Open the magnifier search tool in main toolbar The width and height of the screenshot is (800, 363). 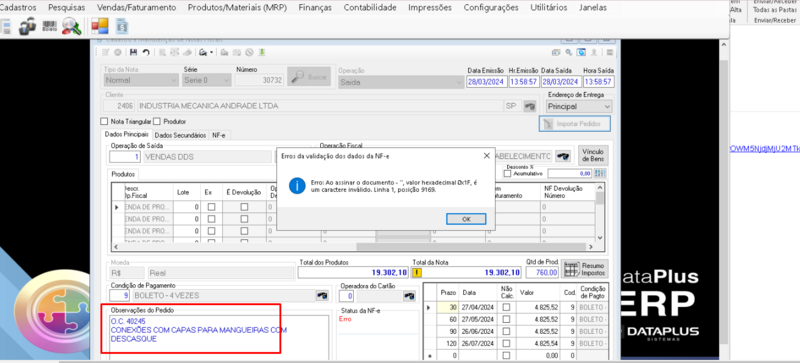click(x=72, y=27)
